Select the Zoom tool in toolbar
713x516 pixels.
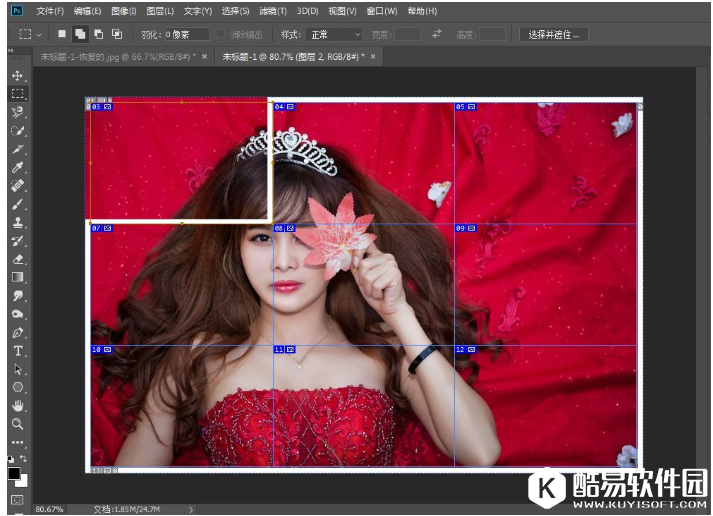tap(18, 424)
